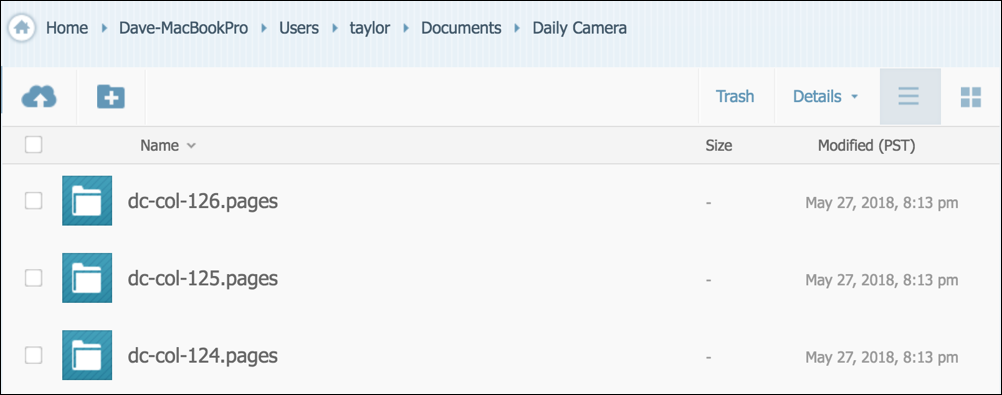Open dc-col-126.pages file name

coord(203,201)
